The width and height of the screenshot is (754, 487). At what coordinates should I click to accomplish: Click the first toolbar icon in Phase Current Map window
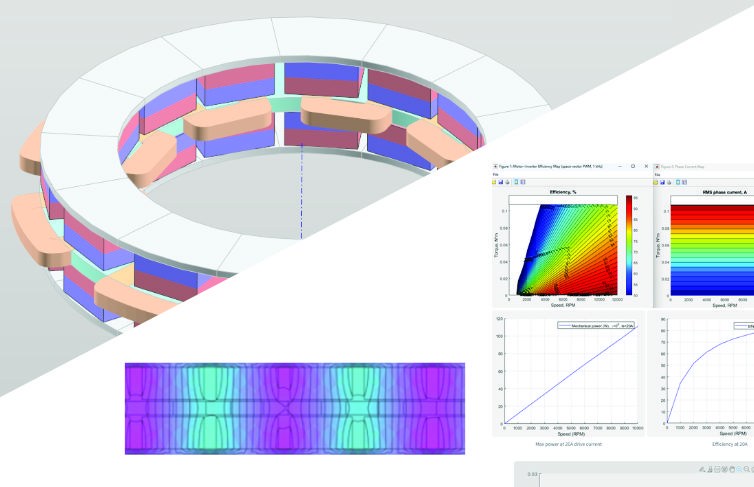click(x=656, y=182)
